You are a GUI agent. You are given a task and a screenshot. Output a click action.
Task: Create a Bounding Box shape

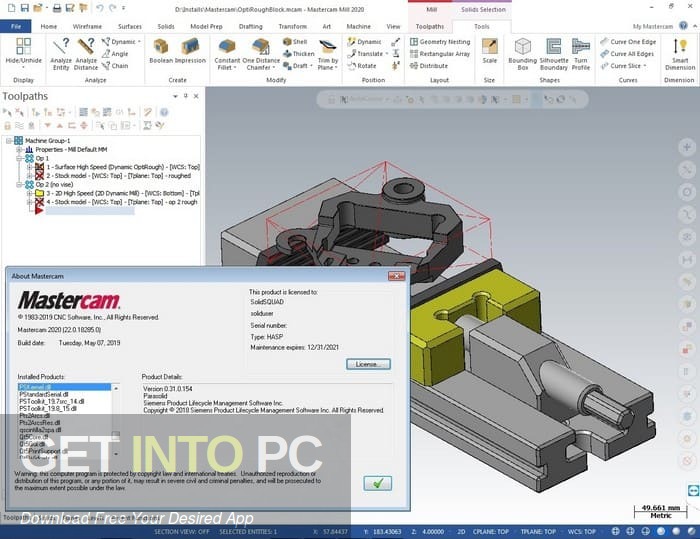tap(522, 54)
